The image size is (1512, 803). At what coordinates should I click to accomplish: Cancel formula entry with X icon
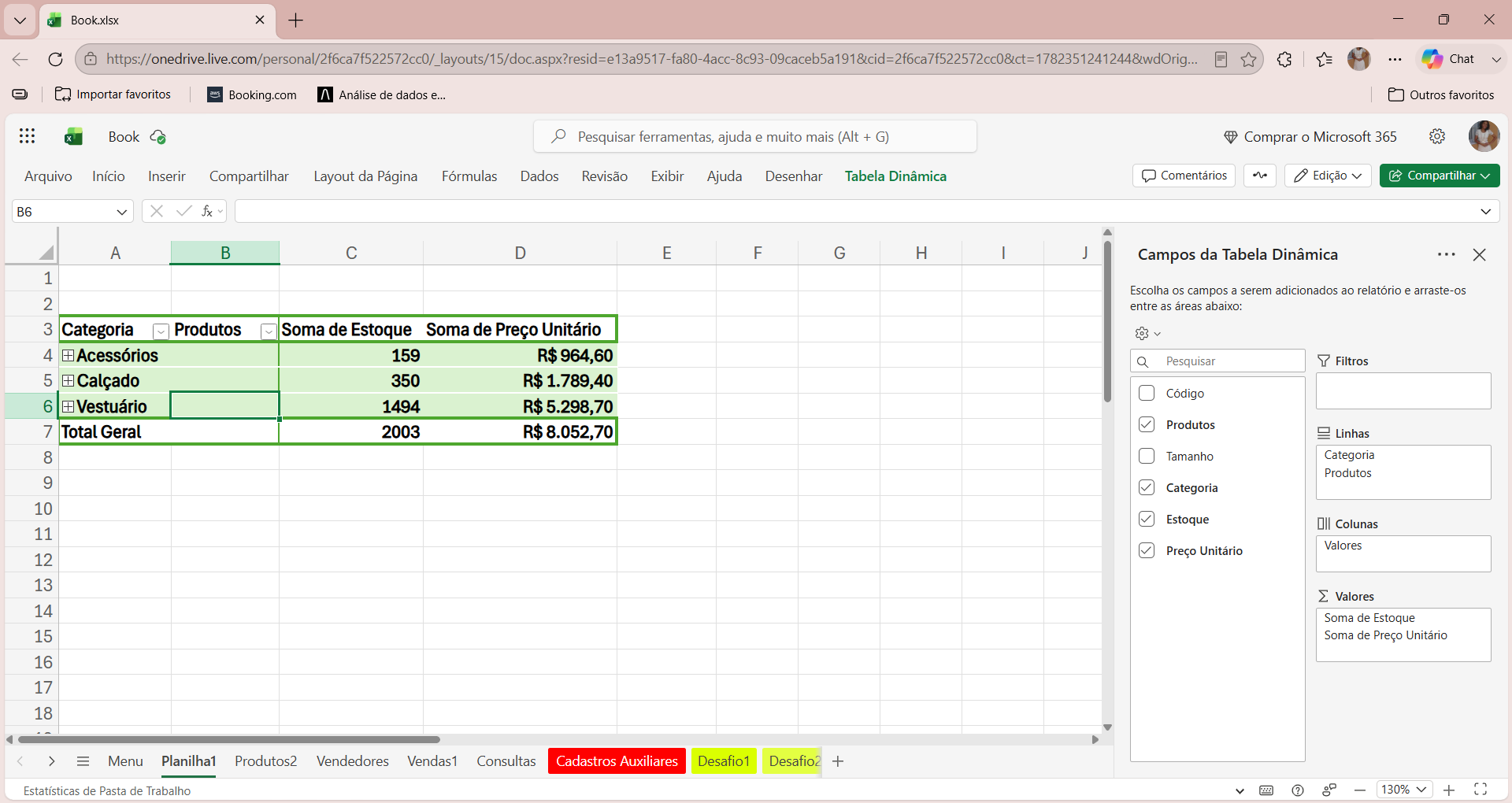[157, 211]
